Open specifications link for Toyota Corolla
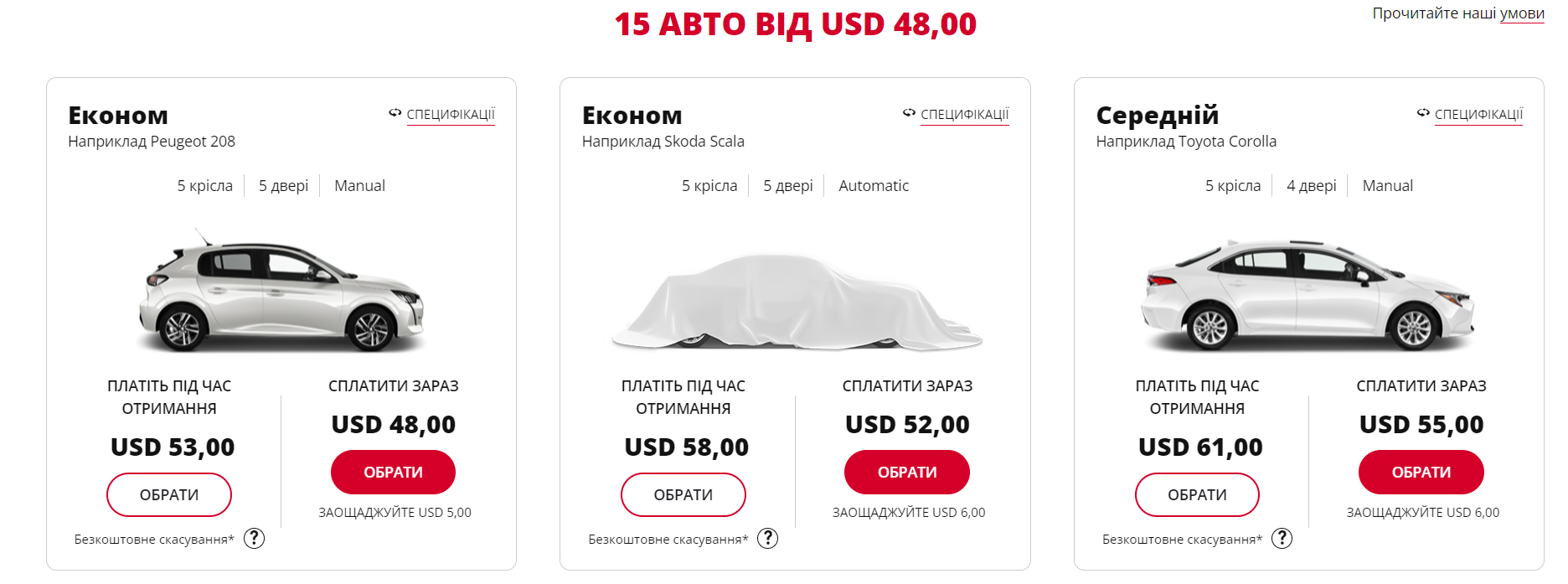1568x584 pixels. 1478,114
